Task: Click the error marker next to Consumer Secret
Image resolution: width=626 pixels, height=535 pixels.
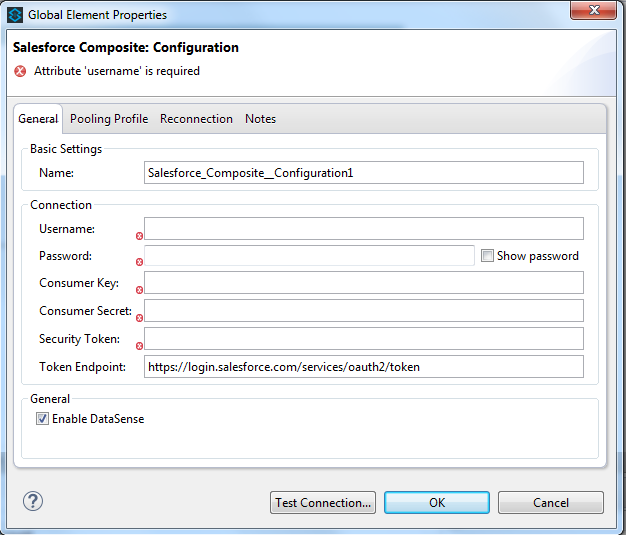Action: tap(139, 318)
